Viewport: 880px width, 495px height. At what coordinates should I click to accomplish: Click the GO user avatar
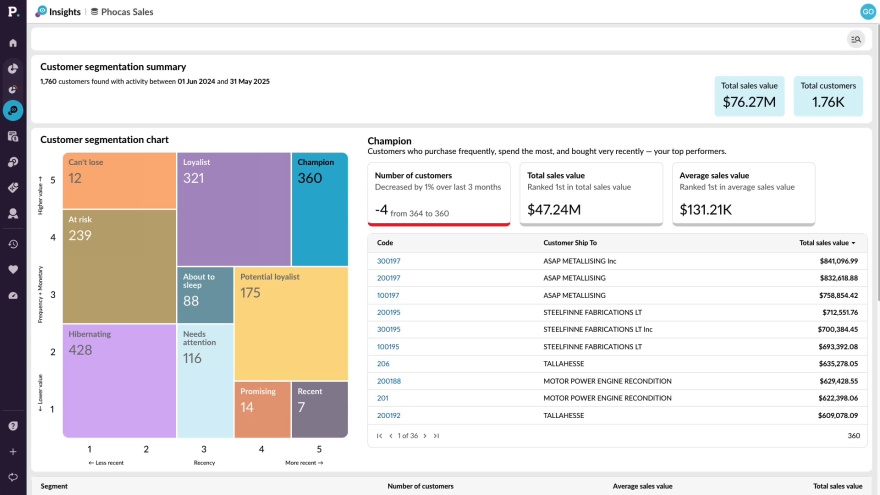coord(867,12)
